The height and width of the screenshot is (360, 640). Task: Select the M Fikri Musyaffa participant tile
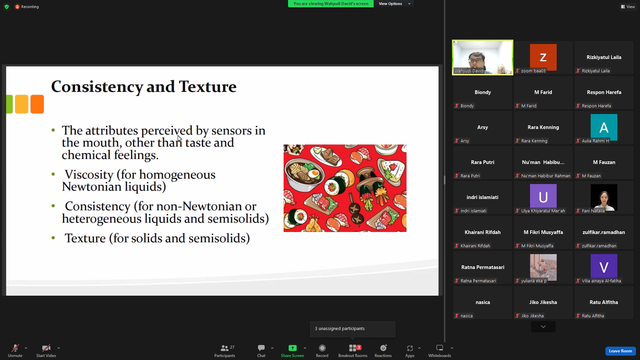(x=543, y=232)
